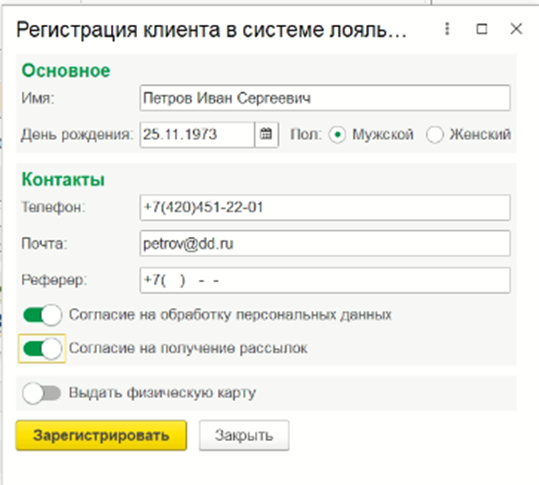
Task: Open the three-dot more options menu
Action: point(447,29)
